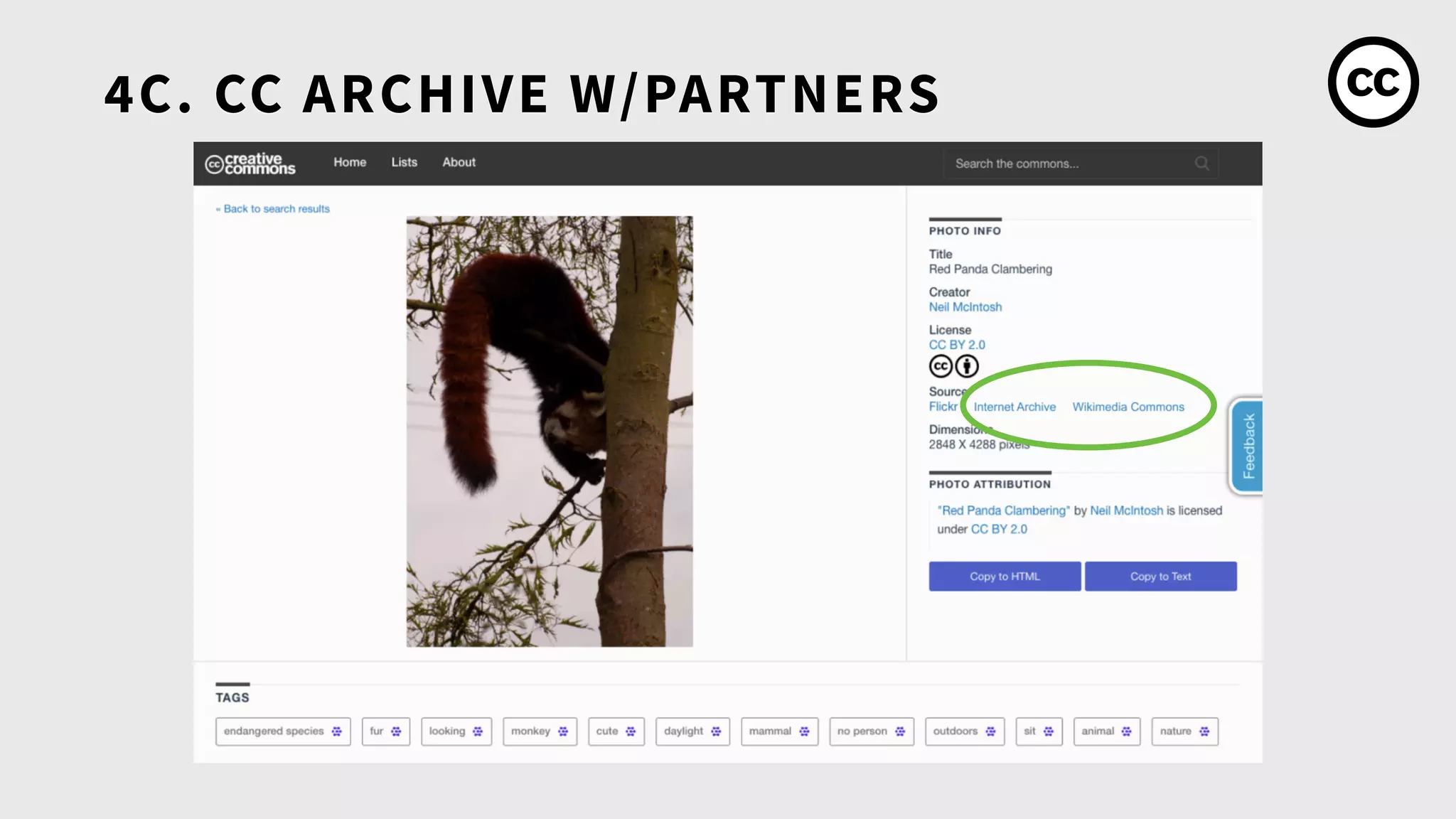Select the mammal tag text

770,732
